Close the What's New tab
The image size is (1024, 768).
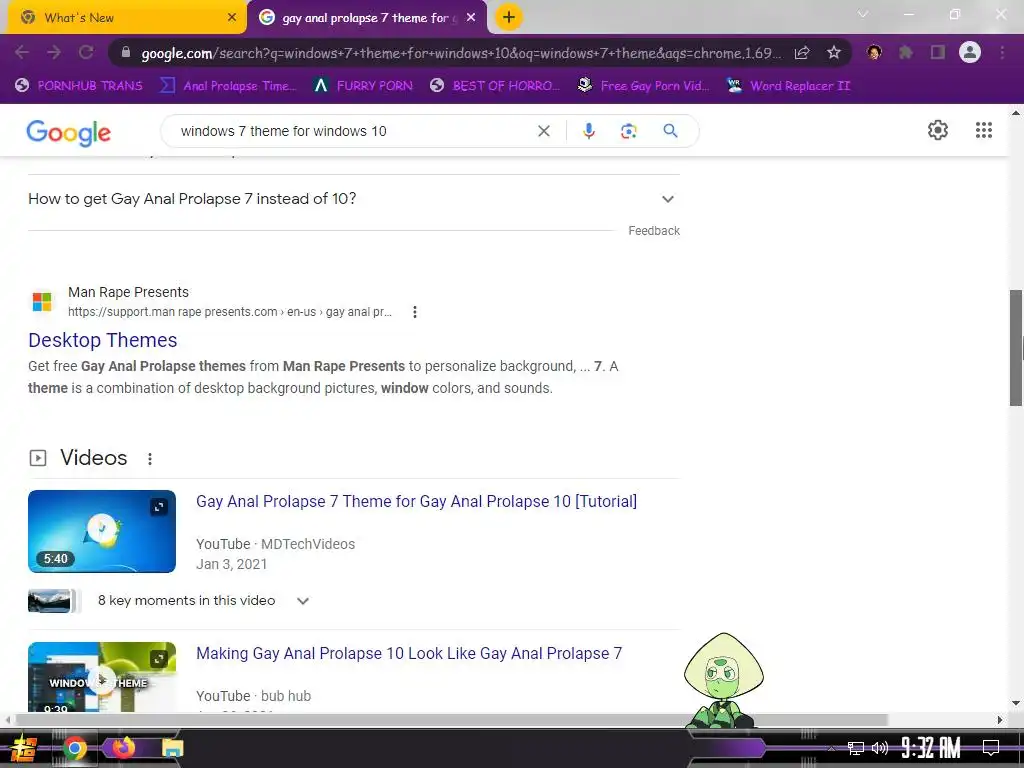click(x=232, y=18)
